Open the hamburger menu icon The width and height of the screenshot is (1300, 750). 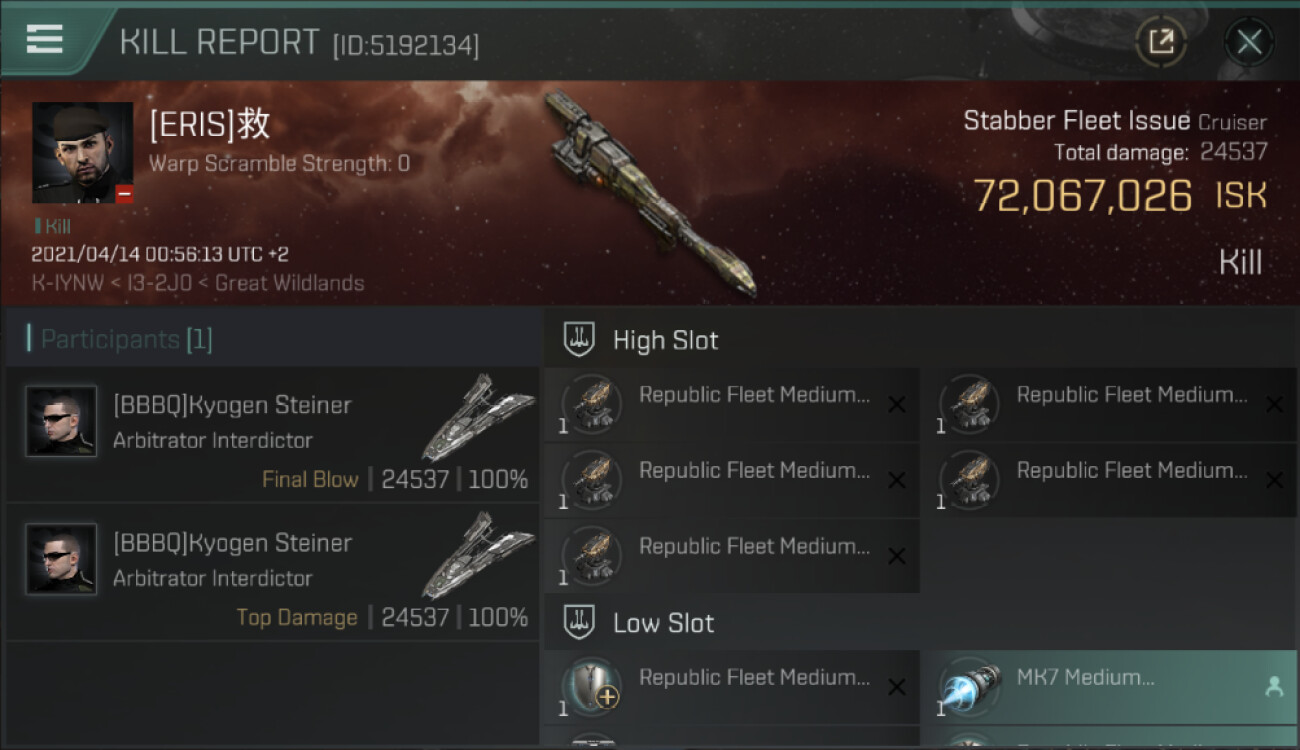click(44, 39)
